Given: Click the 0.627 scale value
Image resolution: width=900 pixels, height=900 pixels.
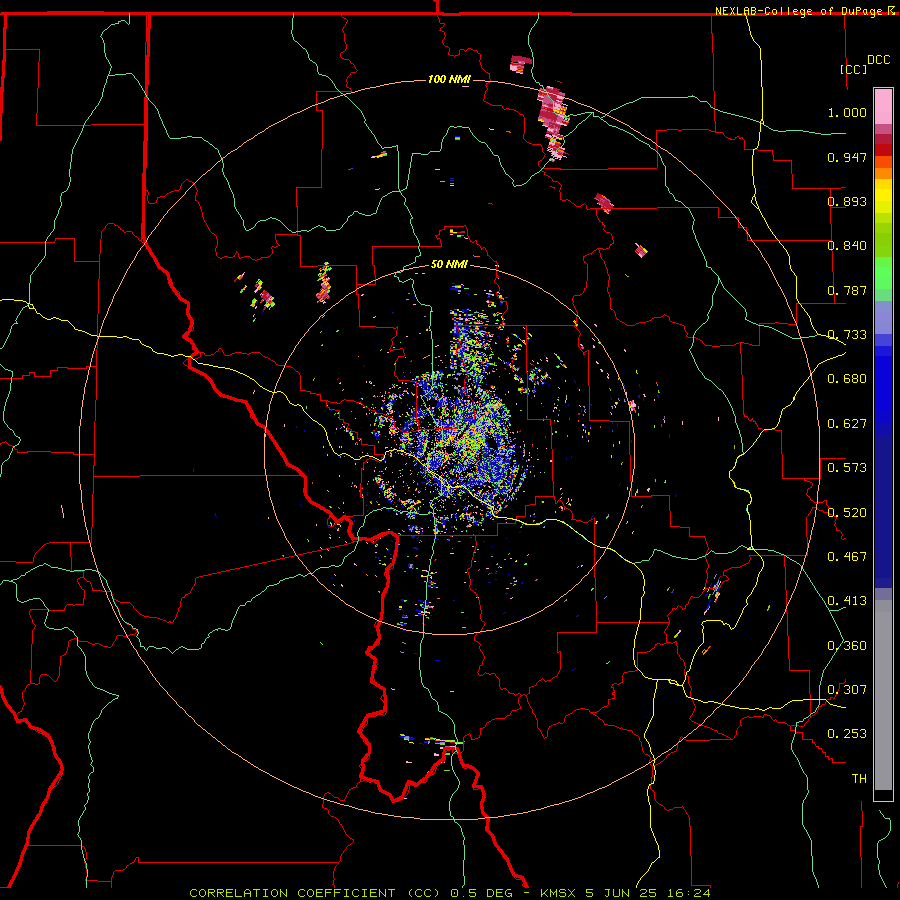Looking at the screenshot, I should coord(847,424).
